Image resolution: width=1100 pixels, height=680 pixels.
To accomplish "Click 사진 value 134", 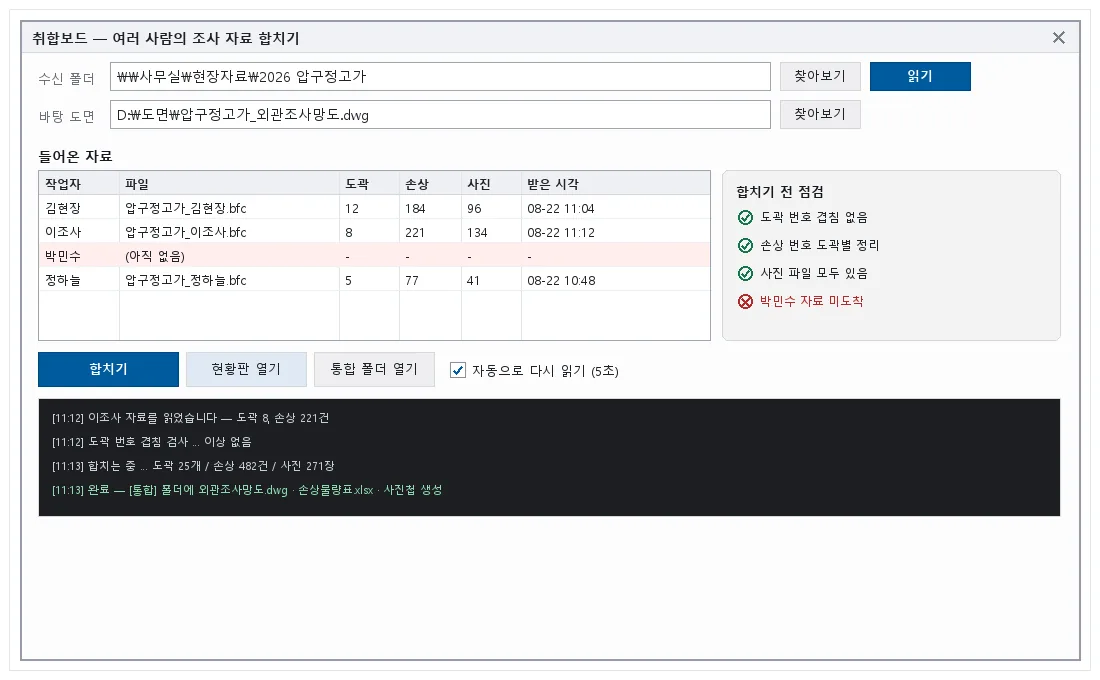I will pyautogui.click(x=477, y=232).
